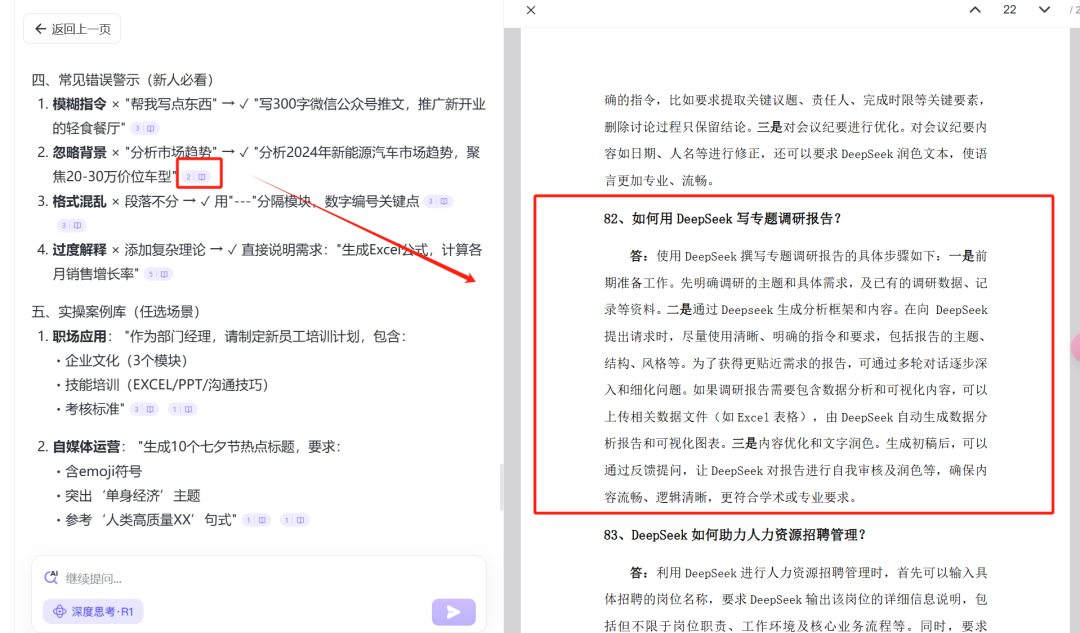The image size is (1080, 633).
Task: Go to next page with down chevron
Action: pos(1044,10)
